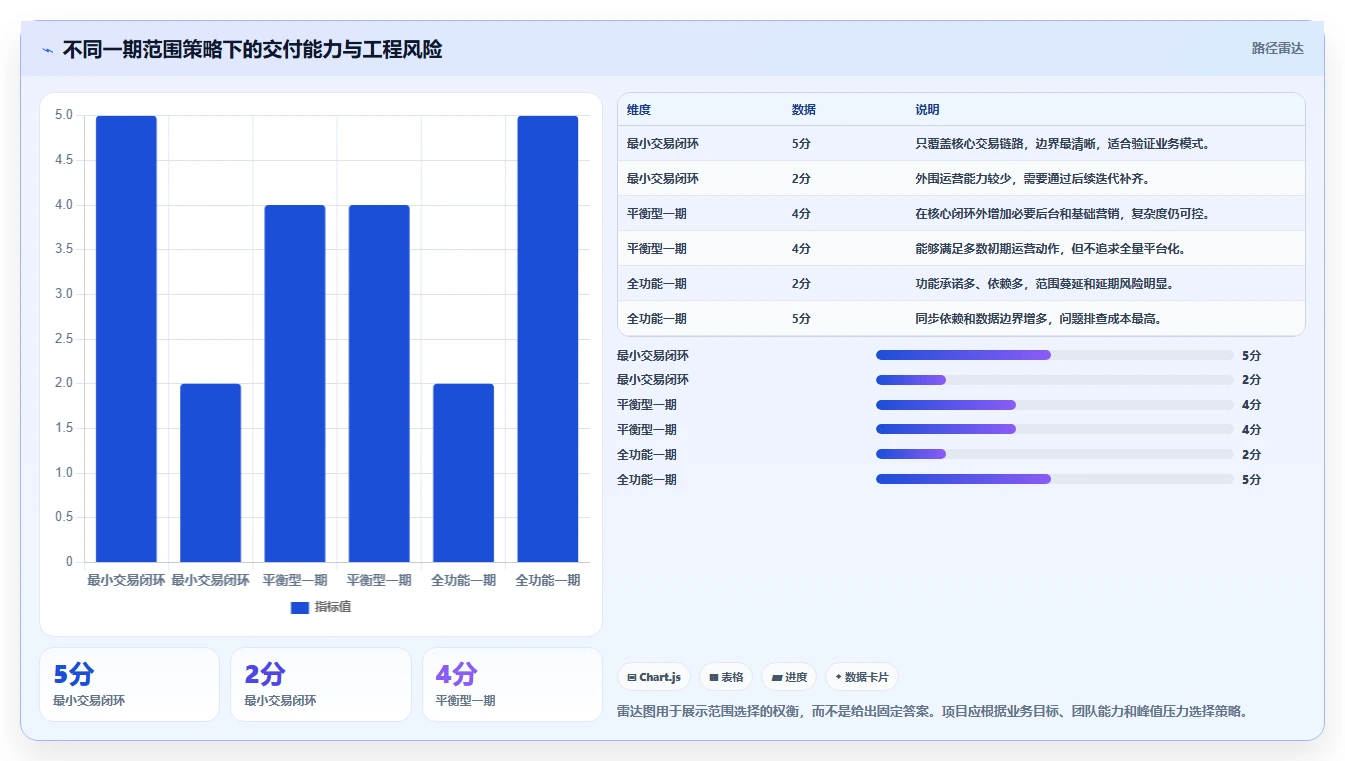Click the 最小交易闭环 progress bar marked 2分
Viewport: 1345px width, 761px height.
pos(1054,380)
